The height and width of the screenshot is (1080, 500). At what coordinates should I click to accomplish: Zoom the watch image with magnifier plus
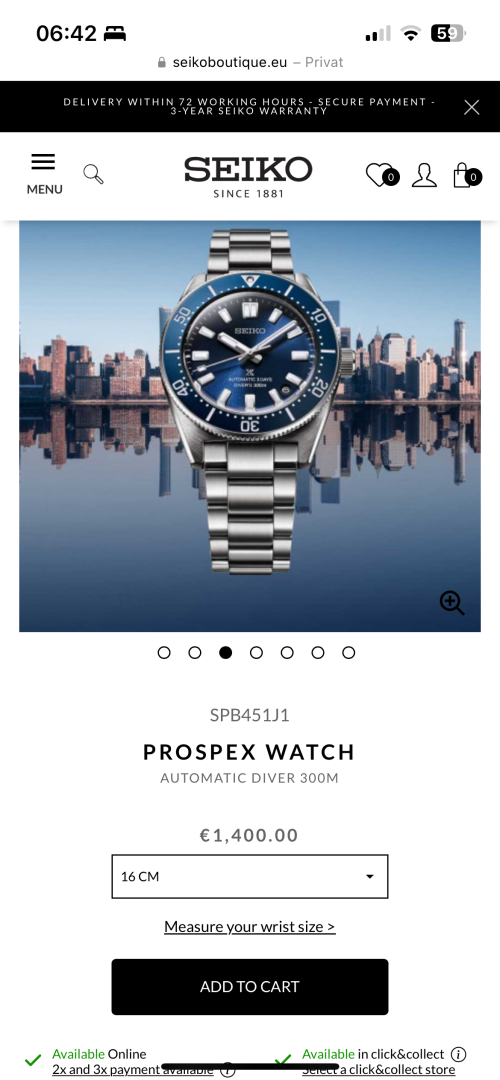[452, 603]
